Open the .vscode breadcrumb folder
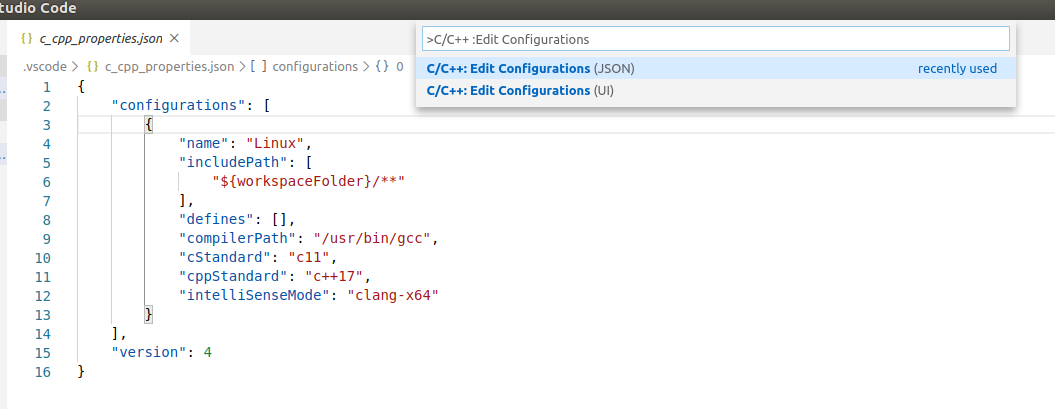Viewport: 1055px width, 409px height. tap(45, 67)
